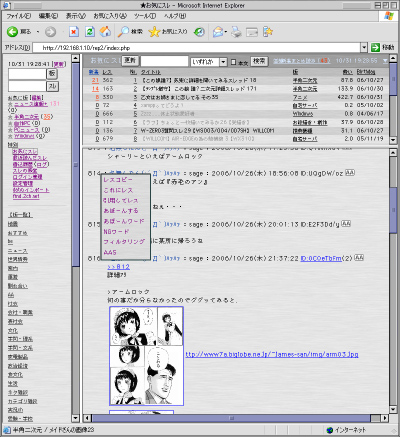Choose AAS in popup menu

tap(110, 252)
